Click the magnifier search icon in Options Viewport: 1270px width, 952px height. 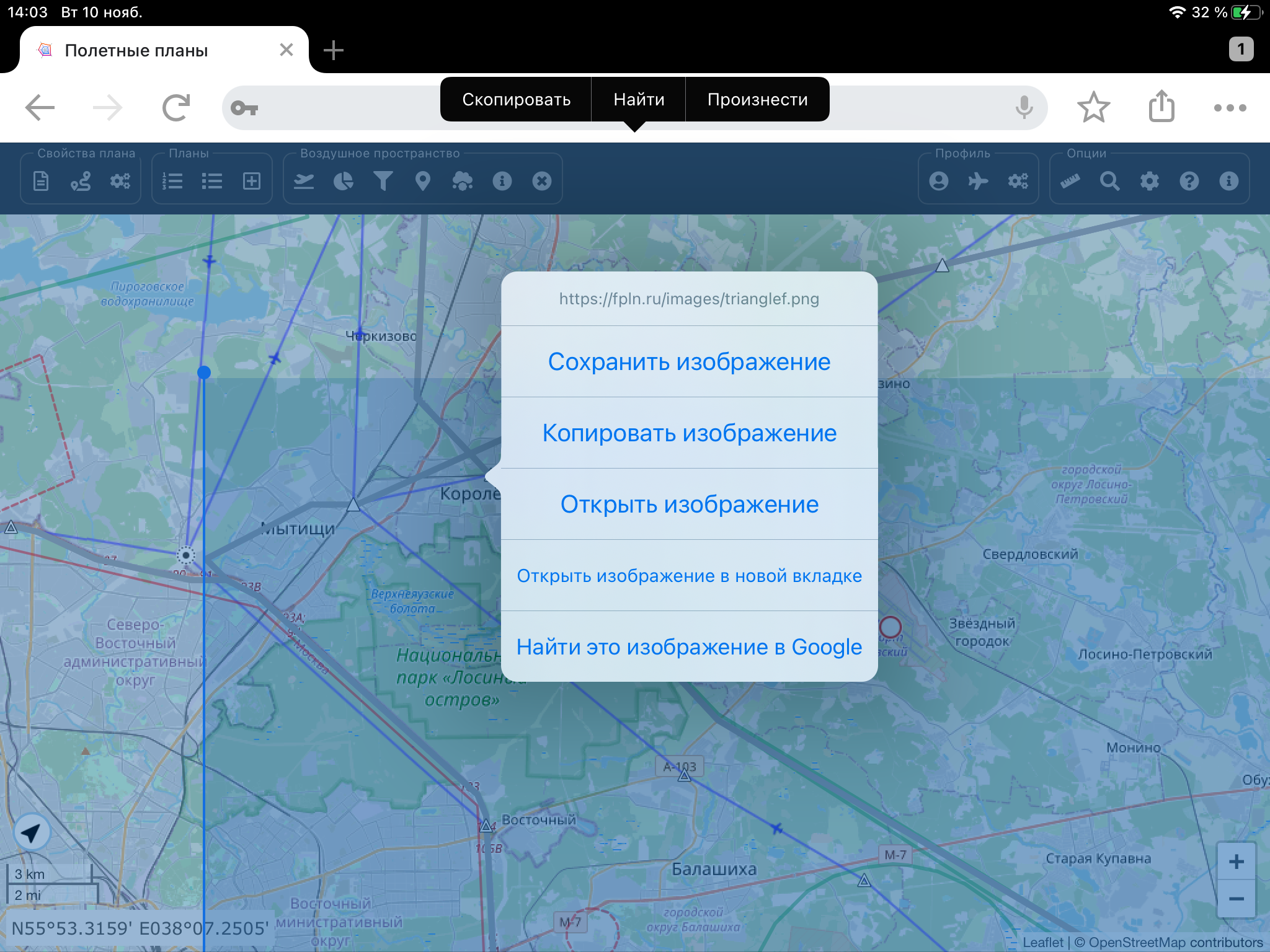[x=1109, y=181]
